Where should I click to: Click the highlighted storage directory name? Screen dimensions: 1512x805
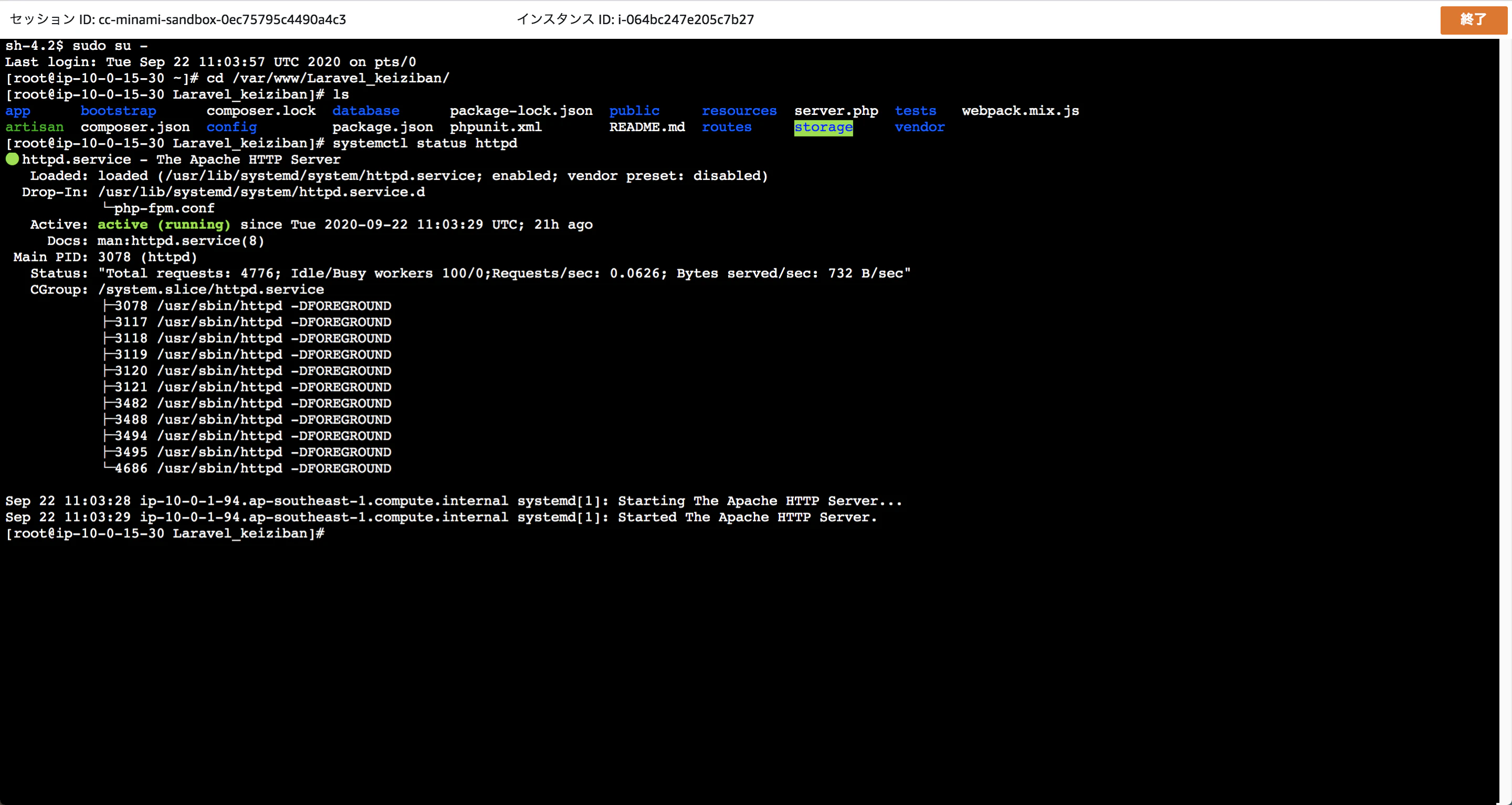point(823,128)
